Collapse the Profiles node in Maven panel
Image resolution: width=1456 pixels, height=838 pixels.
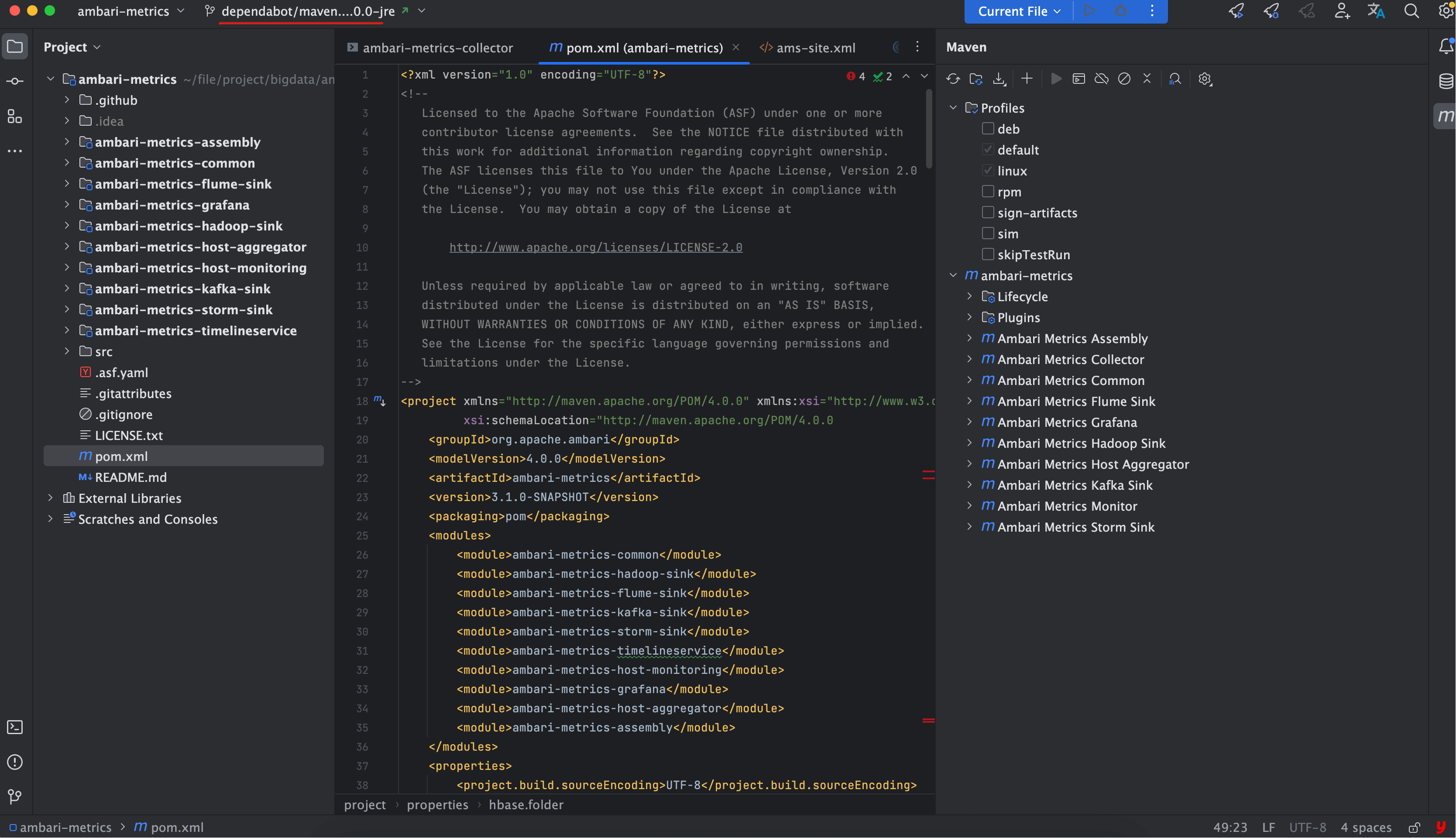953,108
